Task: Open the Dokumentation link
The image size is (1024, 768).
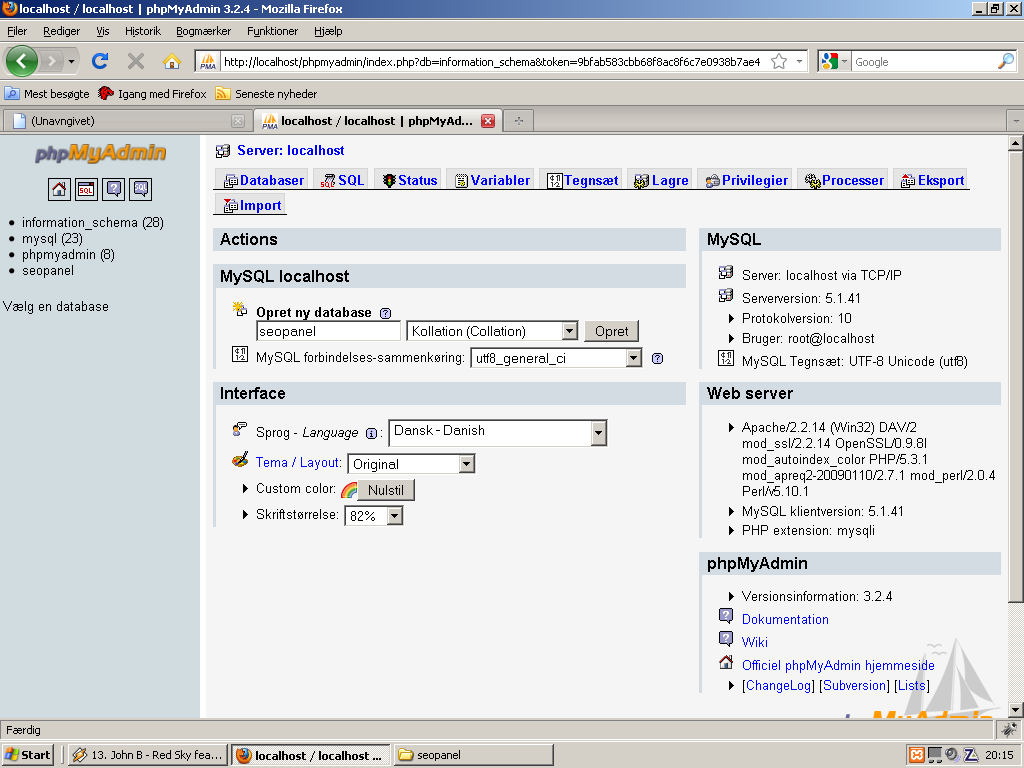Action: point(785,619)
